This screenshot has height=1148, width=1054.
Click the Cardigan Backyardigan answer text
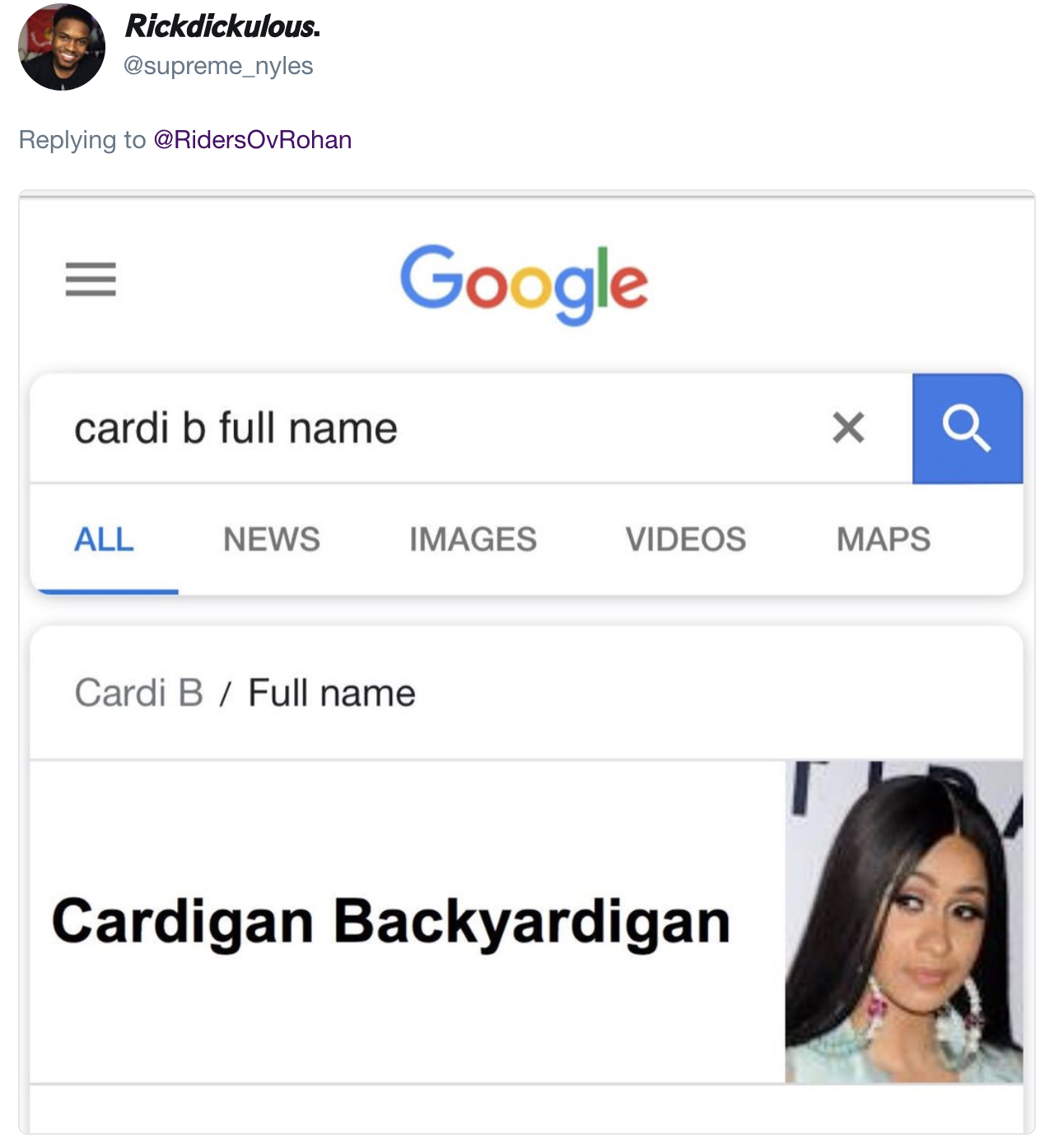pos(391,922)
